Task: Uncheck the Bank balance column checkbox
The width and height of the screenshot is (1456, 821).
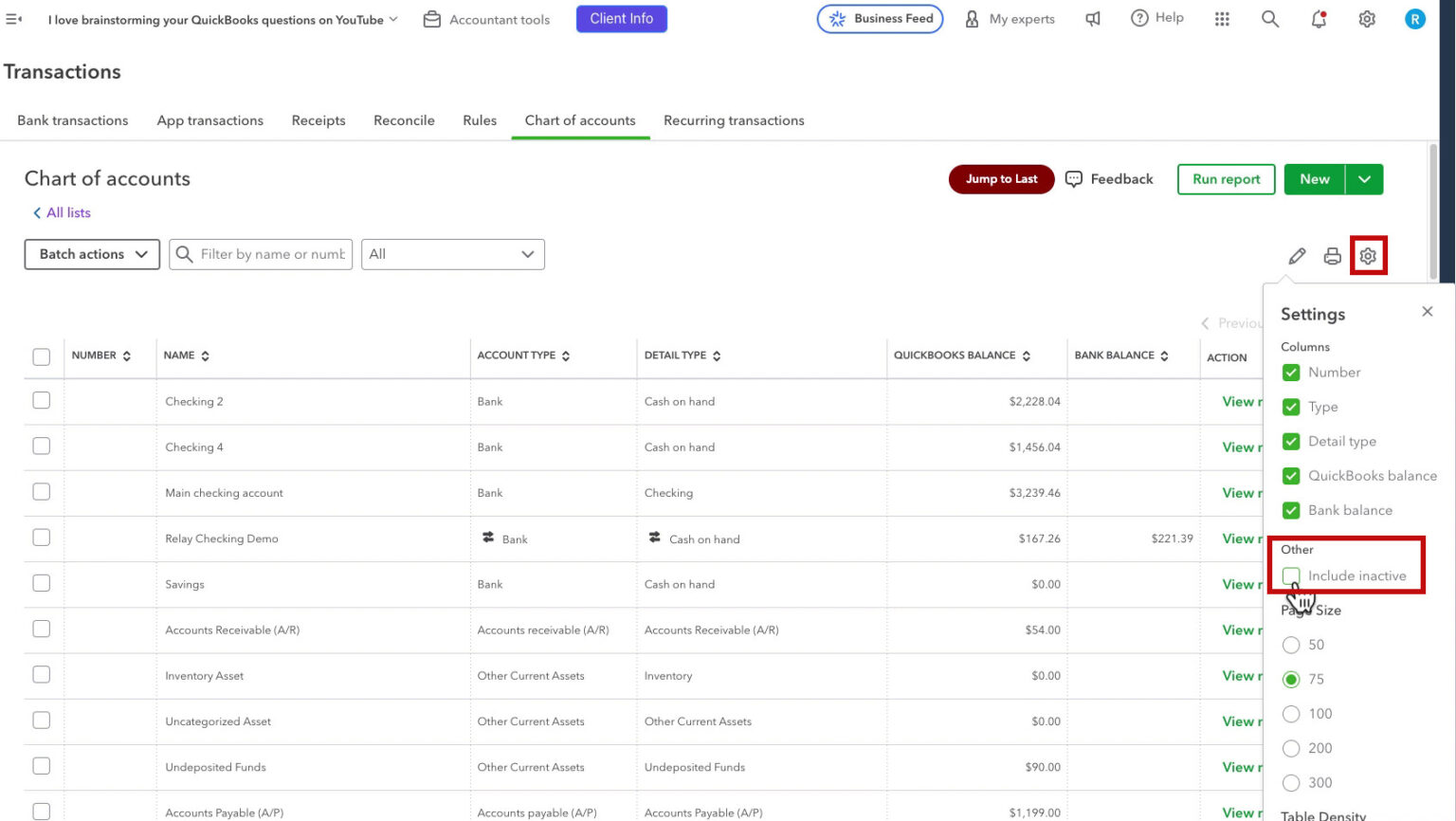Action: [x=1291, y=510]
